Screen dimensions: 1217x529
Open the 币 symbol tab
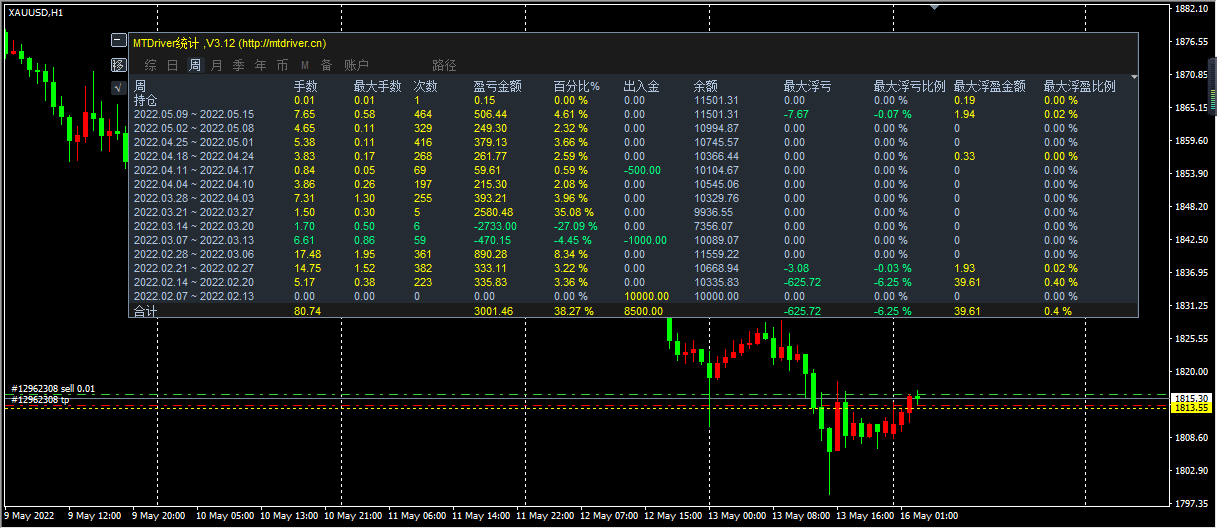click(x=283, y=65)
